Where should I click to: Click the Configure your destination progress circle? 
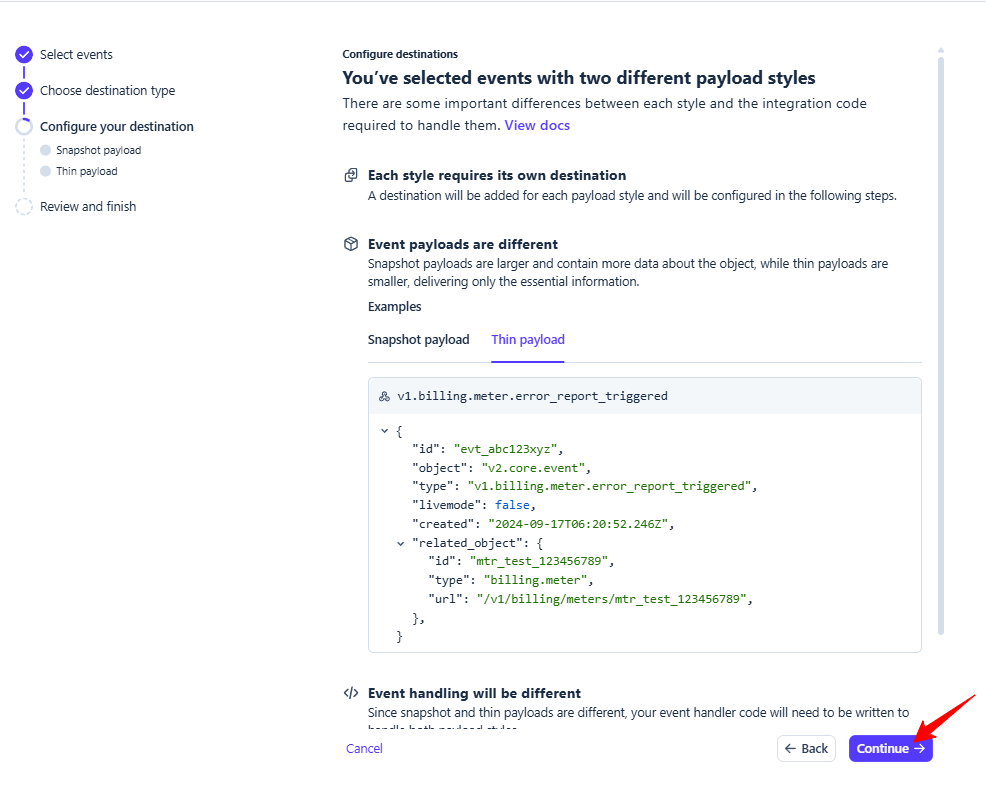click(x=24, y=127)
